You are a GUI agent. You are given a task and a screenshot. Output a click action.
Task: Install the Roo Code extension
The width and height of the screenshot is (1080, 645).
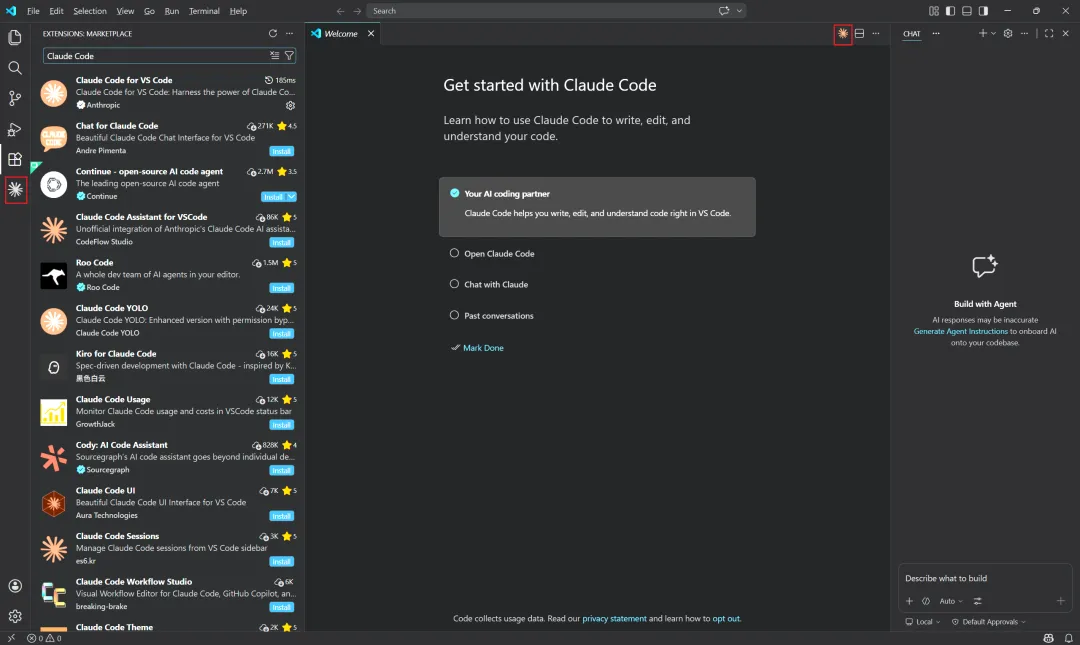click(x=281, y=288)
